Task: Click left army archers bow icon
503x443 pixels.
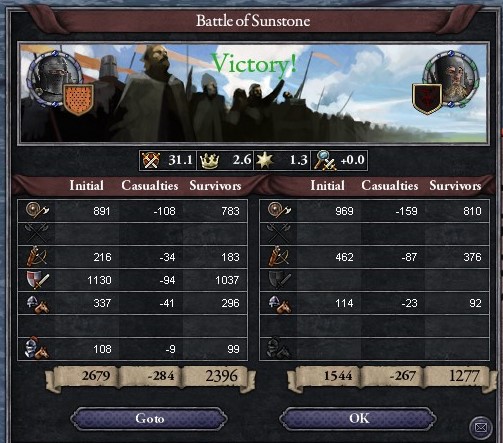Action: click(37, 257)
